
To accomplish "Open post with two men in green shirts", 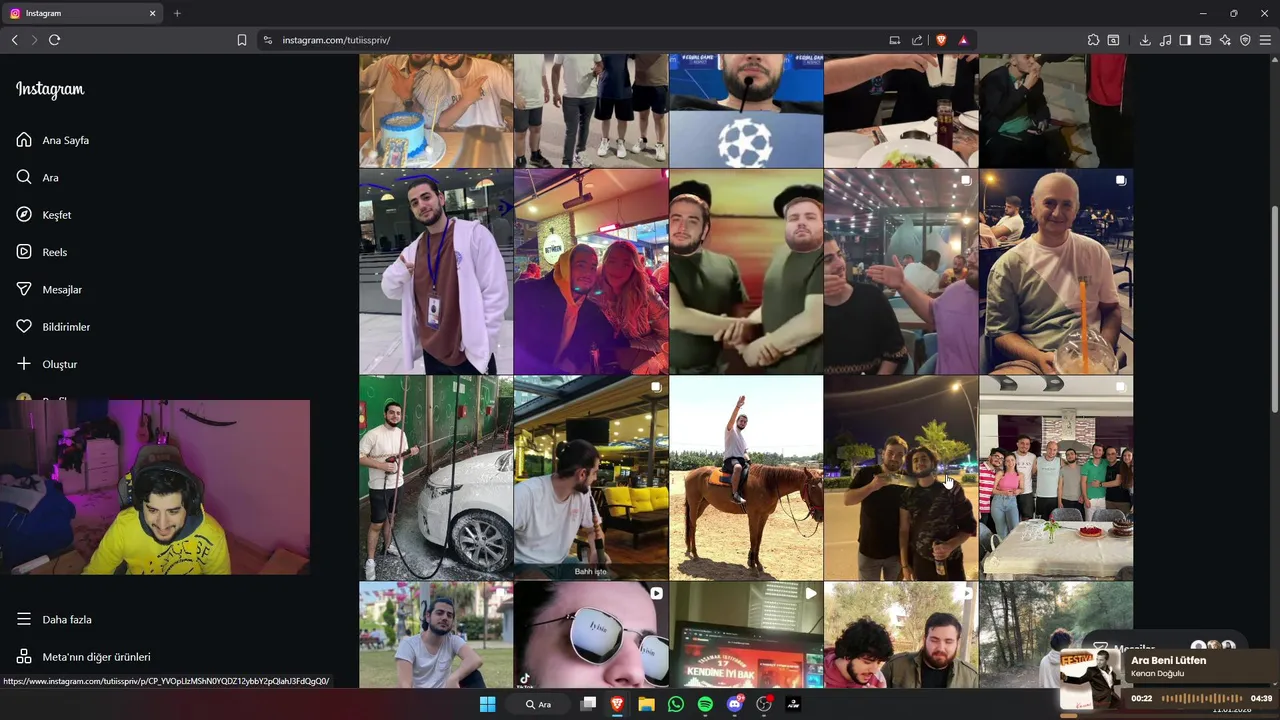I will (x=746, y=271).
